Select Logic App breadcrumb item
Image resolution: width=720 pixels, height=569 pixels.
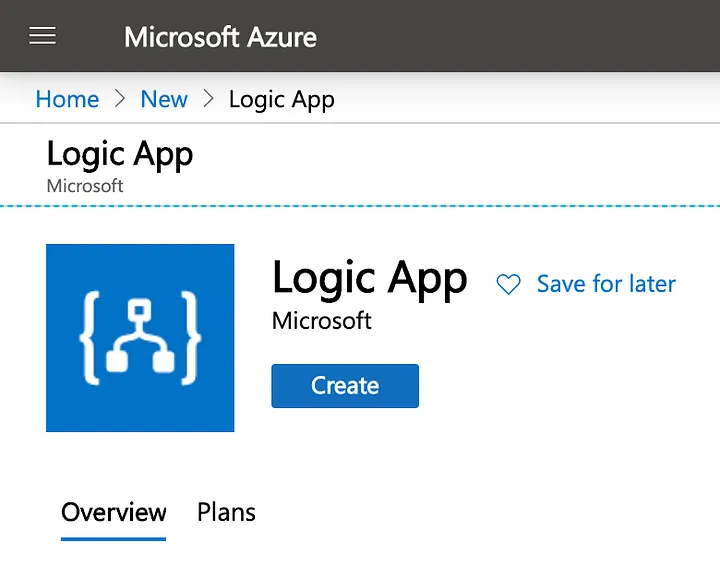point(281,100)
